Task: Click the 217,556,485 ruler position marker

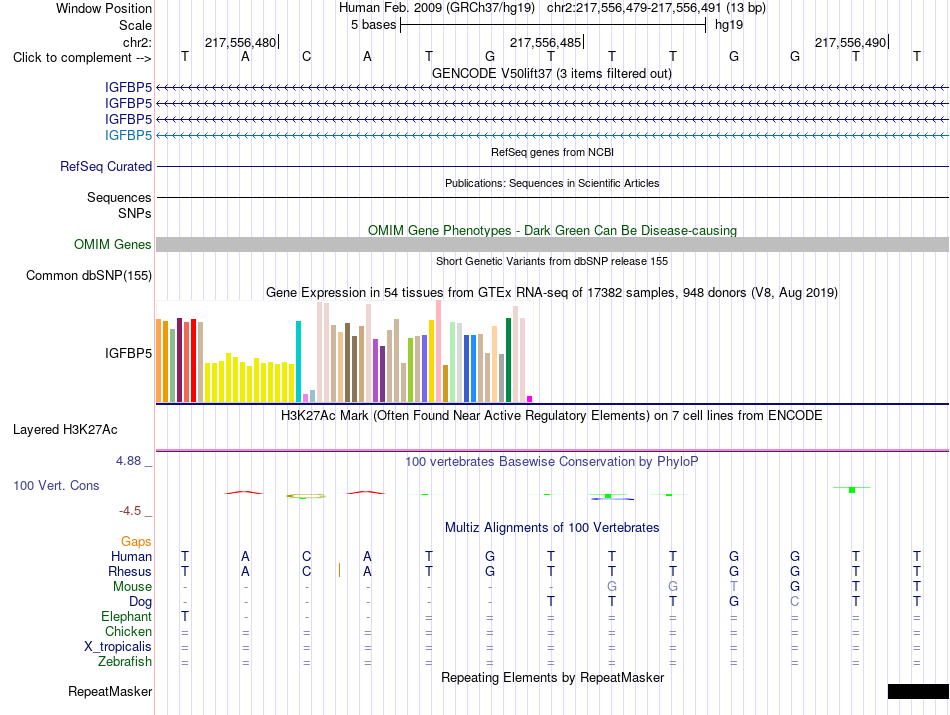Action: coord(546,42)
